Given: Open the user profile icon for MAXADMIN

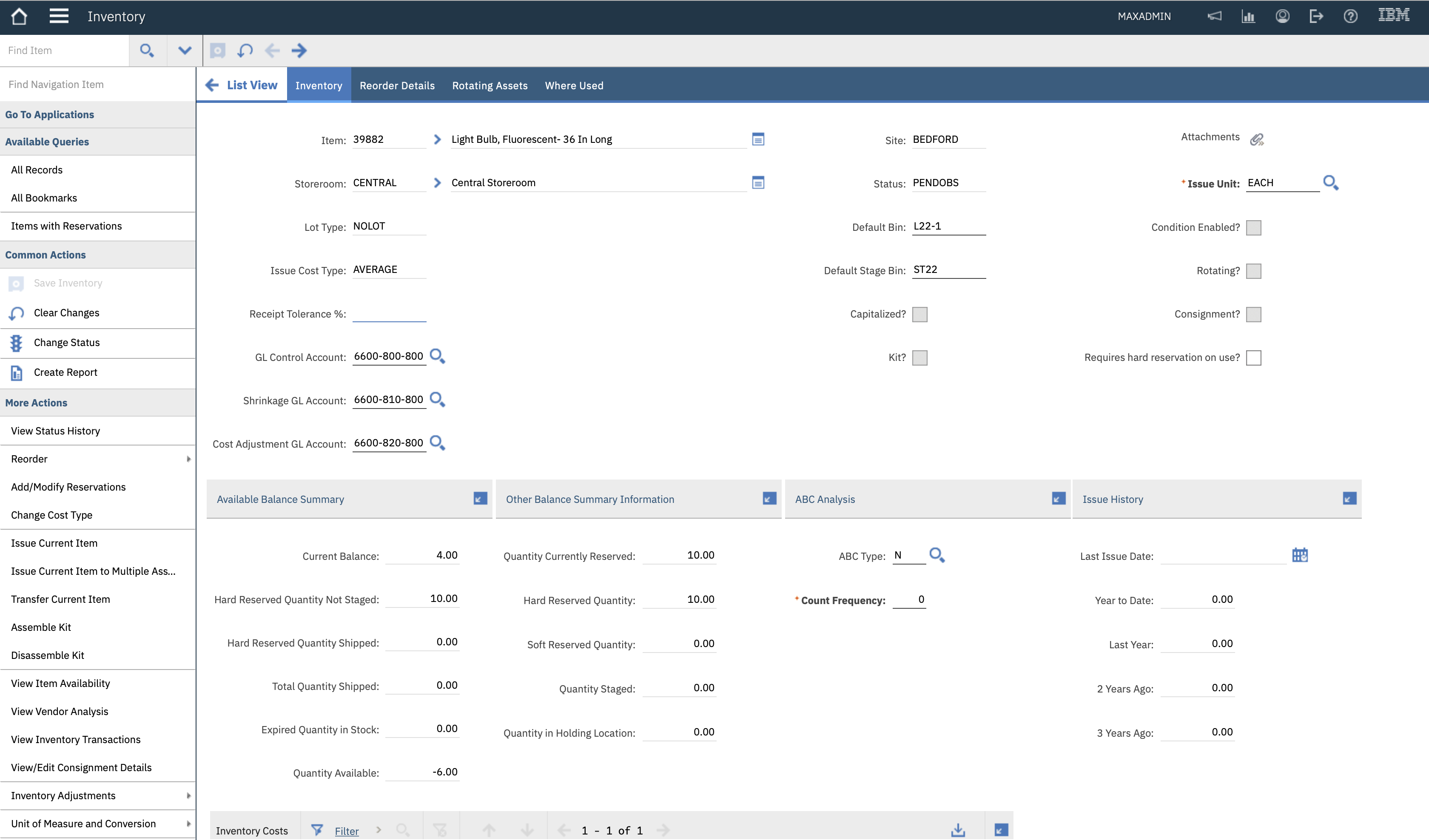Looking at the screenshot, I should click(1282, 16).
